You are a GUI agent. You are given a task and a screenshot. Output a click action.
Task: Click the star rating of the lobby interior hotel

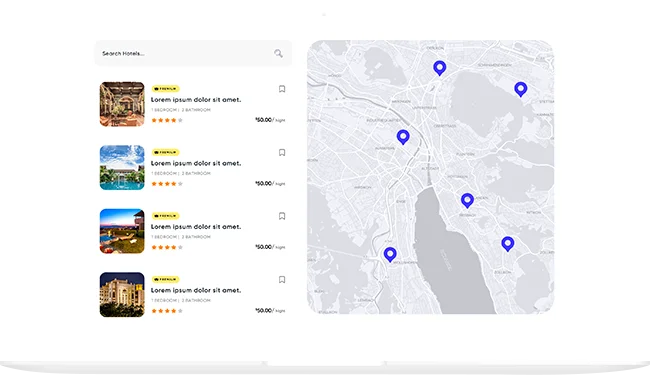tap(167, 120)
